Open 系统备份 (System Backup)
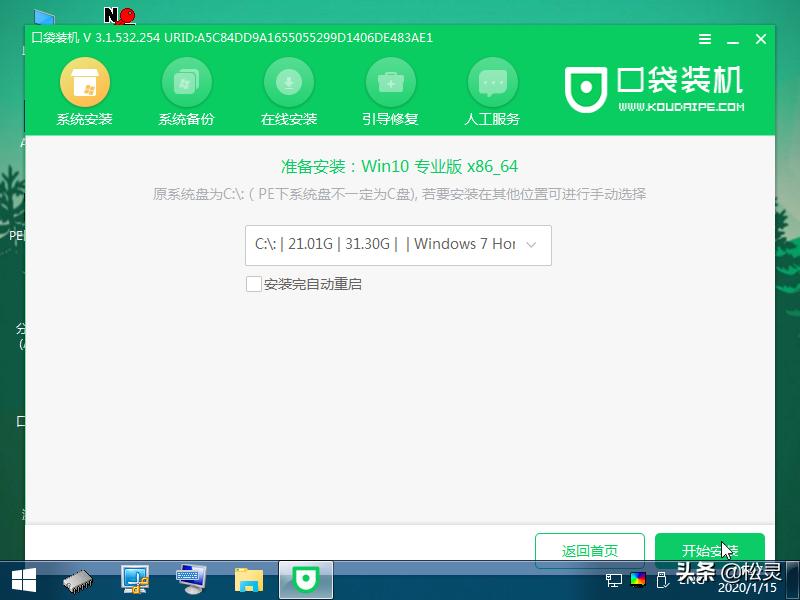800x600 pixels. coord(186,86)
